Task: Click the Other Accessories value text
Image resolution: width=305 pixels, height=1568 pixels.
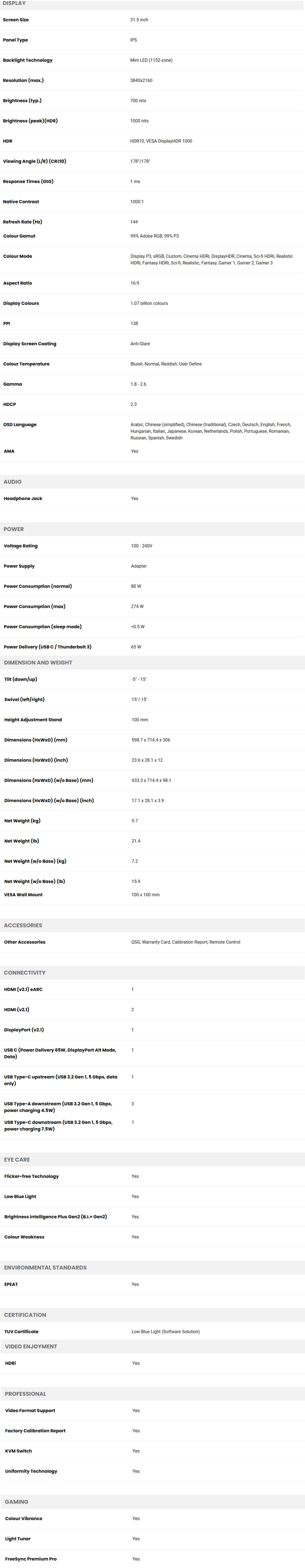Action: click(x=186, y=942)
